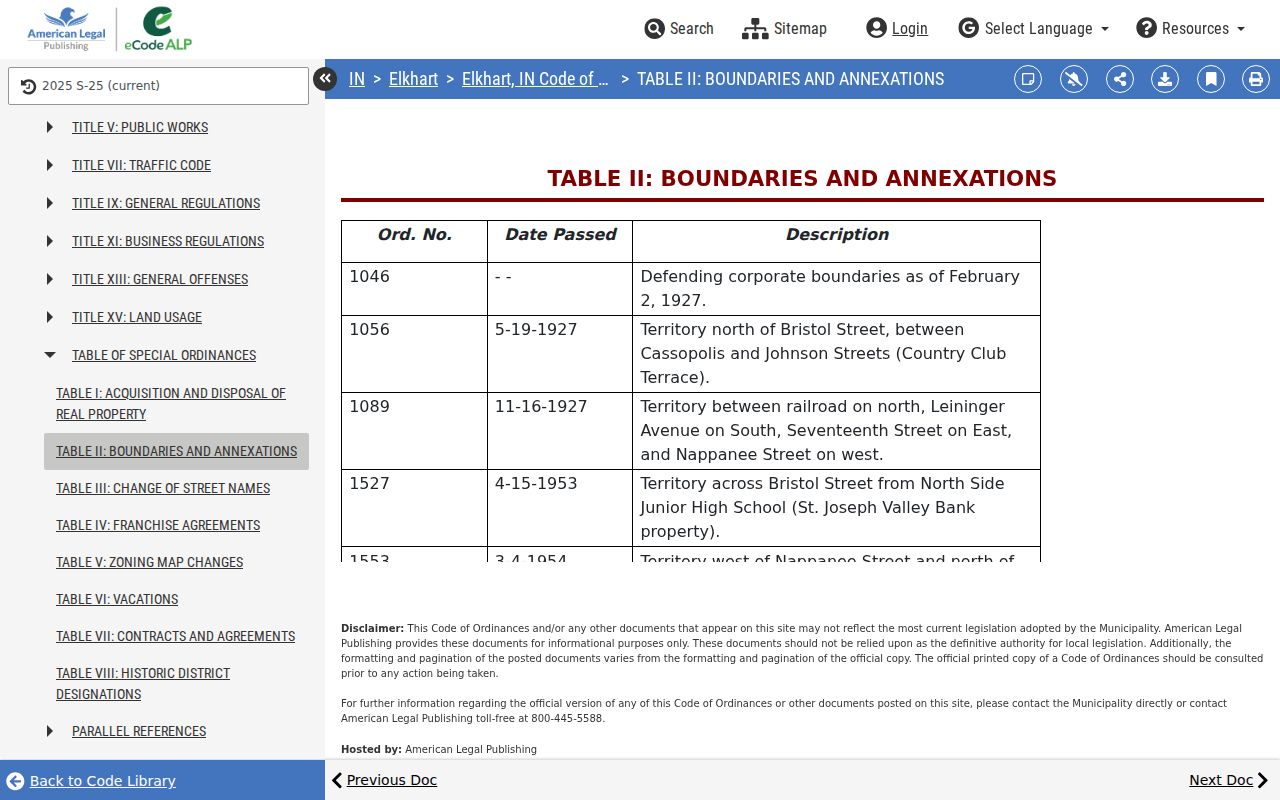1280x800 pixels.
Task: Open the Search tool
Action: pos(679,28)
